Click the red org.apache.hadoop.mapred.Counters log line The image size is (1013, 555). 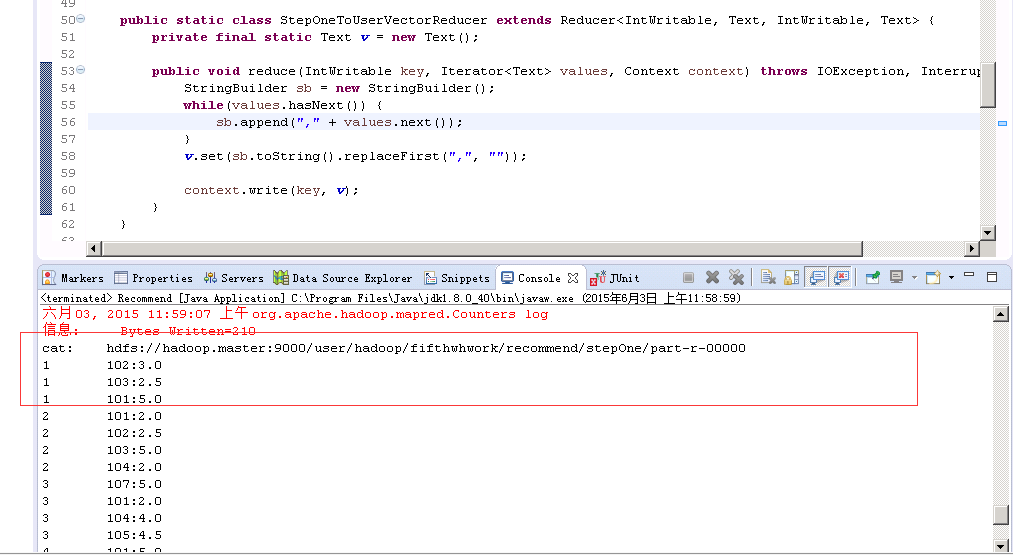(295, 315)
